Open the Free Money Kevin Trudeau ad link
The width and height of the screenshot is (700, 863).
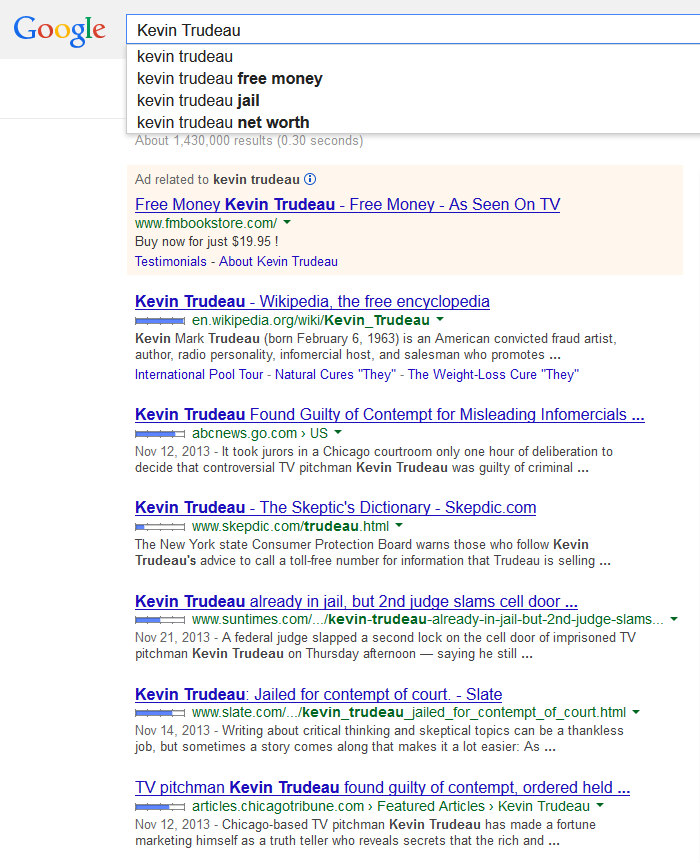click(347, 204)
